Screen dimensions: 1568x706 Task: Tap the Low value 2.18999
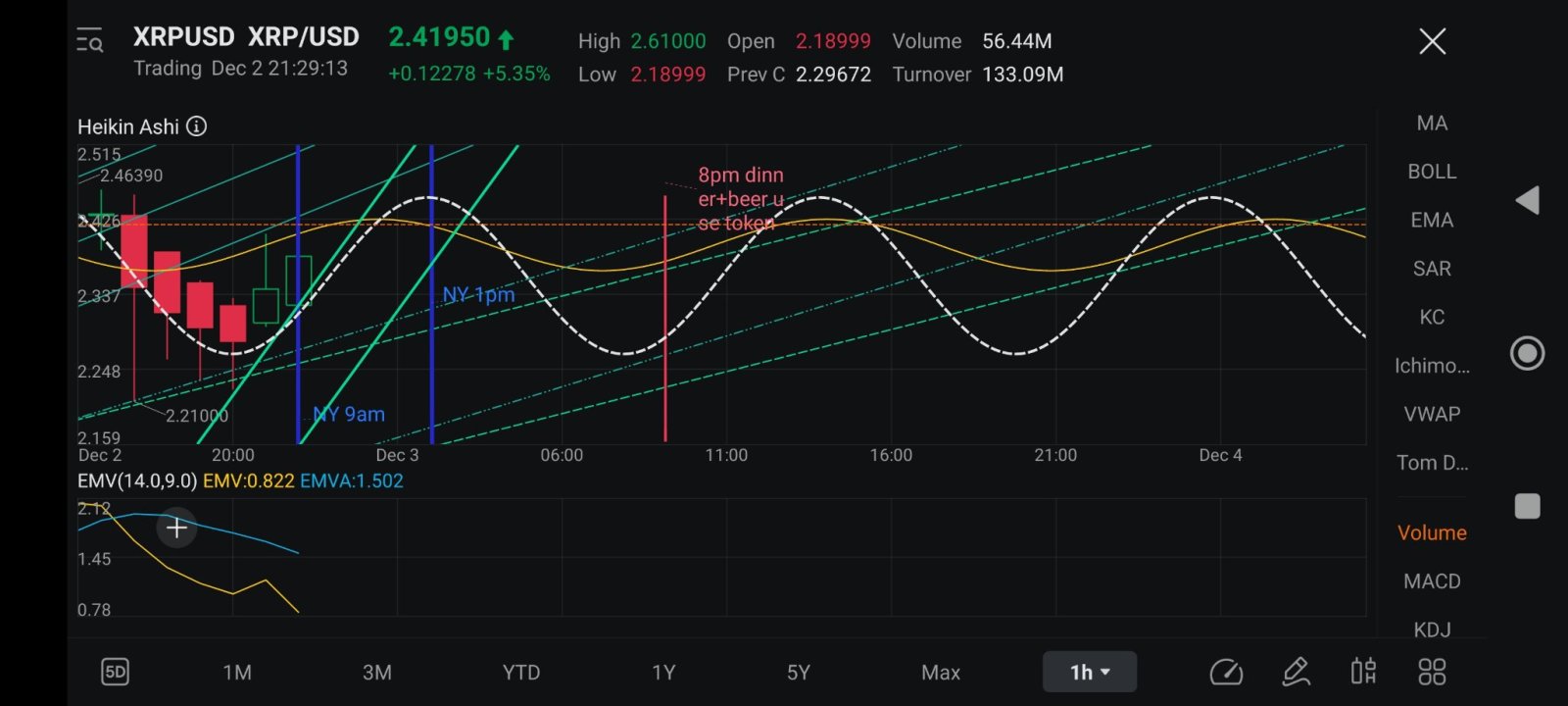[667, 75]
